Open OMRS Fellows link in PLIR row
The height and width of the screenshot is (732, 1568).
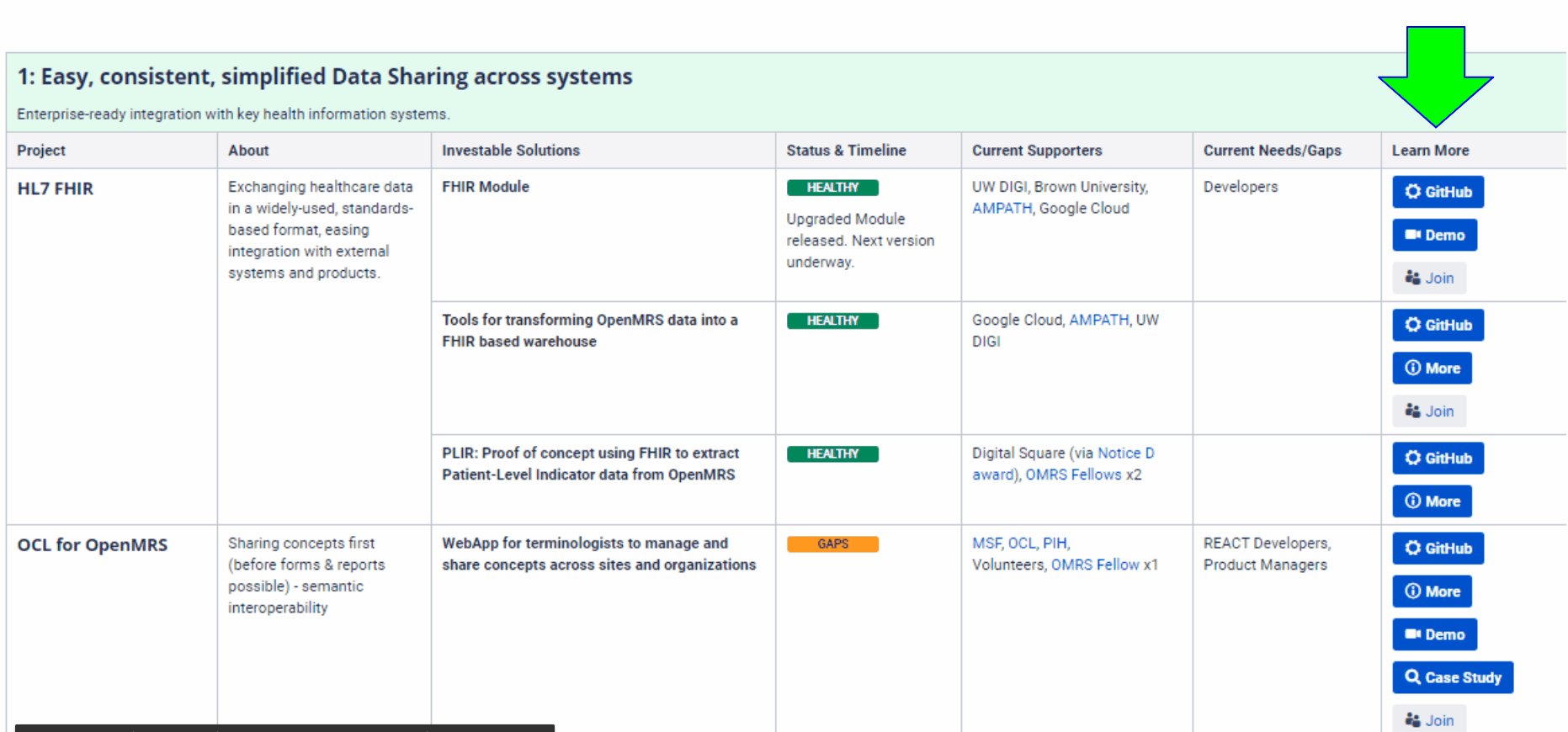(1073, 475)
